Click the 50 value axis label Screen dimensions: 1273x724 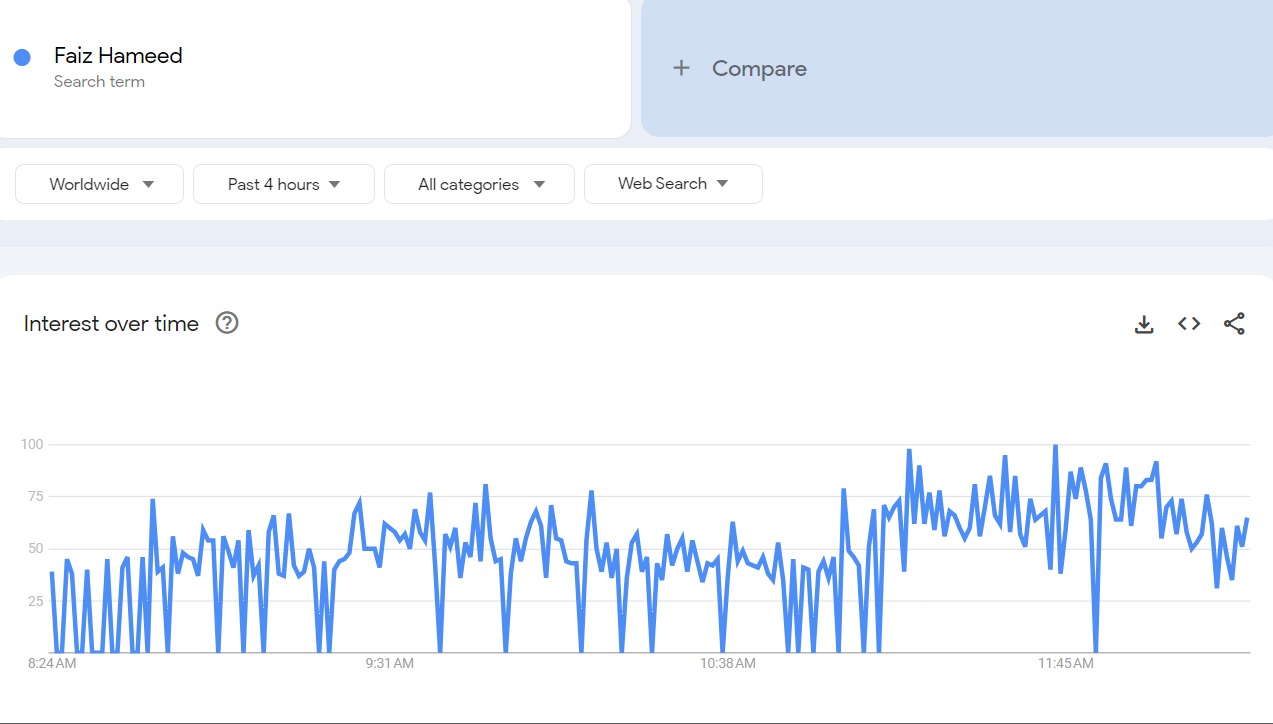tap(38, 549)
